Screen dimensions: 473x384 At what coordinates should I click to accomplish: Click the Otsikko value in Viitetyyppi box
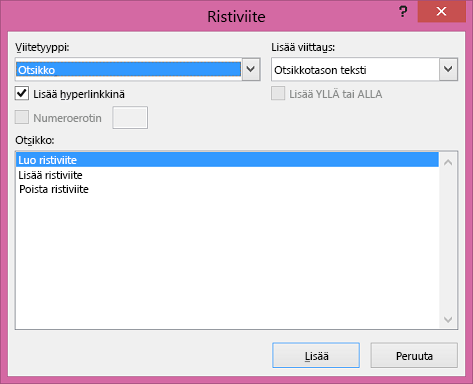[128, 70]
